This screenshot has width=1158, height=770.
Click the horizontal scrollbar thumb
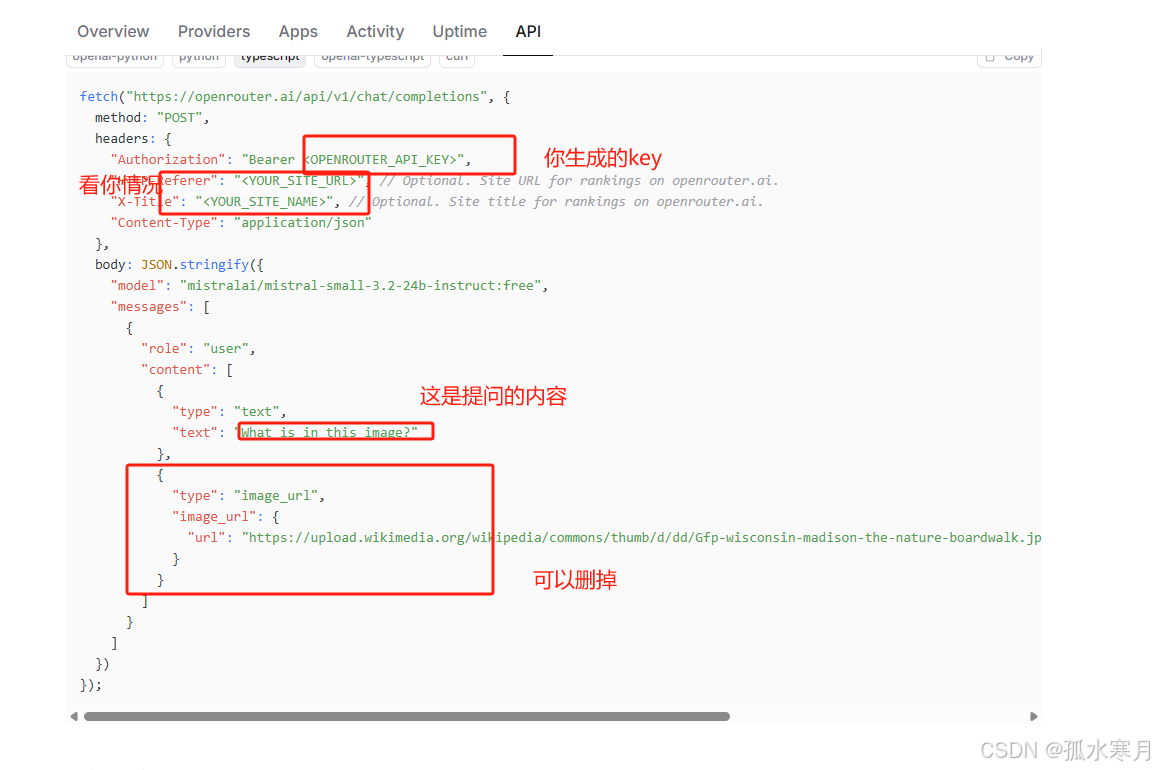[407, 716]
